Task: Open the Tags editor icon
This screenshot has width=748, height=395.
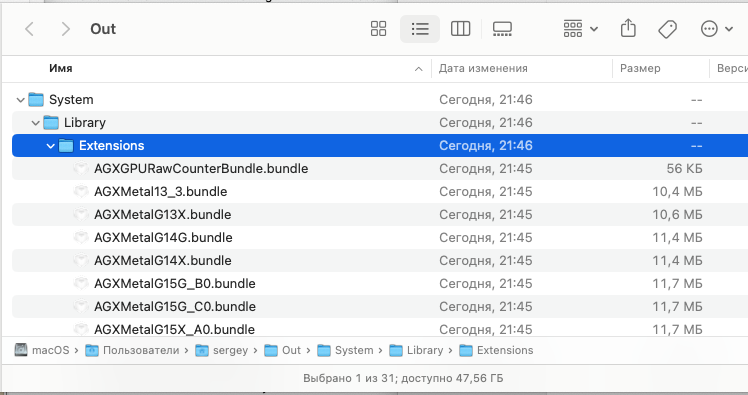Action: coord(667,29)
